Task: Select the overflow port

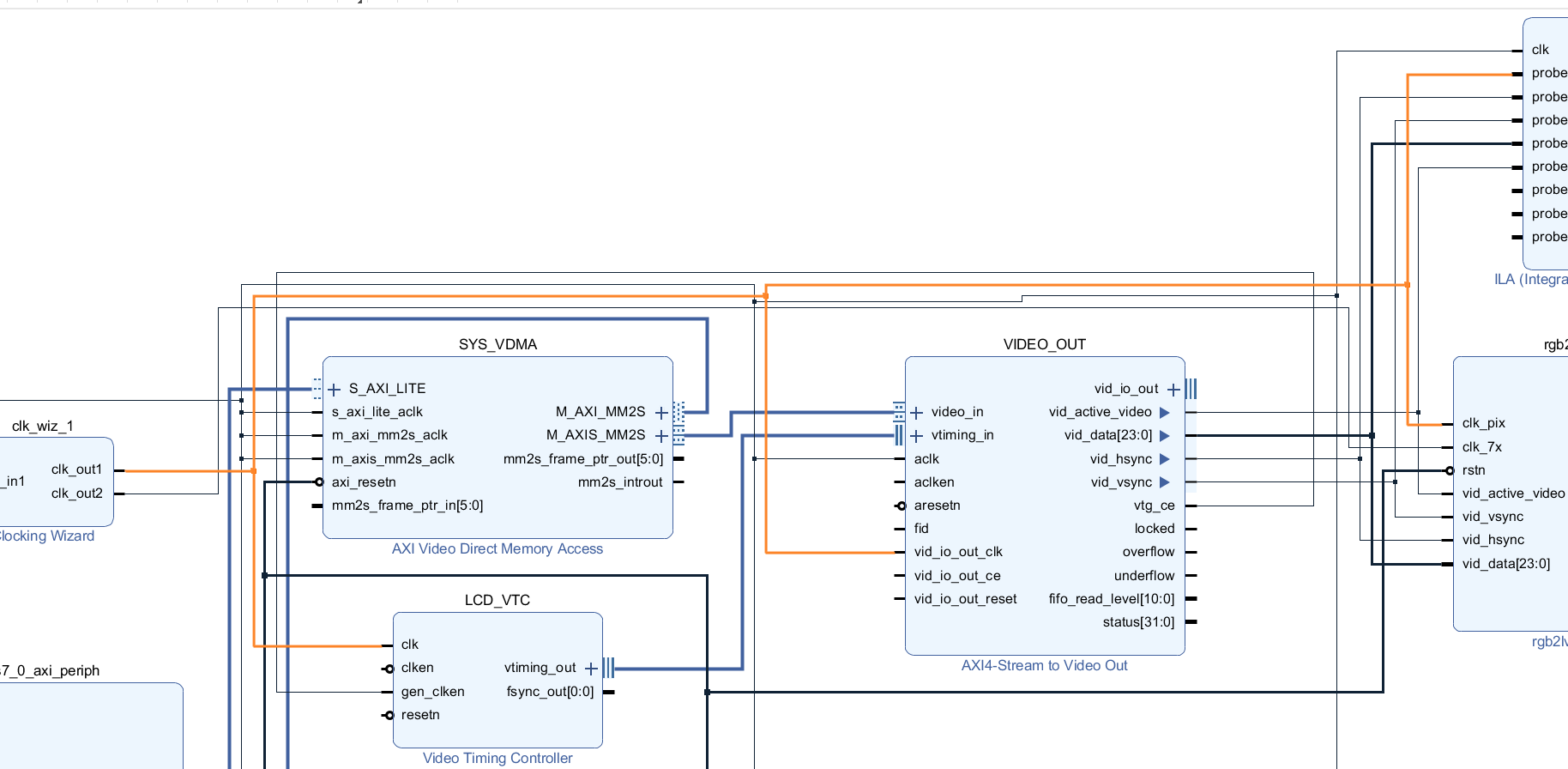Action: tap(1149, 552)
